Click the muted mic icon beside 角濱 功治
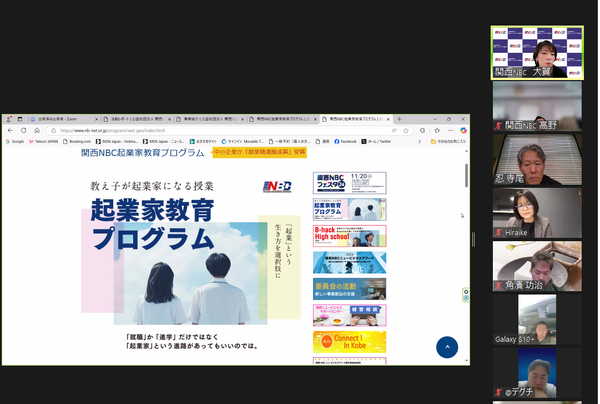Image resolution: width=600 pixels, height=404 pixels. (498, 285)
